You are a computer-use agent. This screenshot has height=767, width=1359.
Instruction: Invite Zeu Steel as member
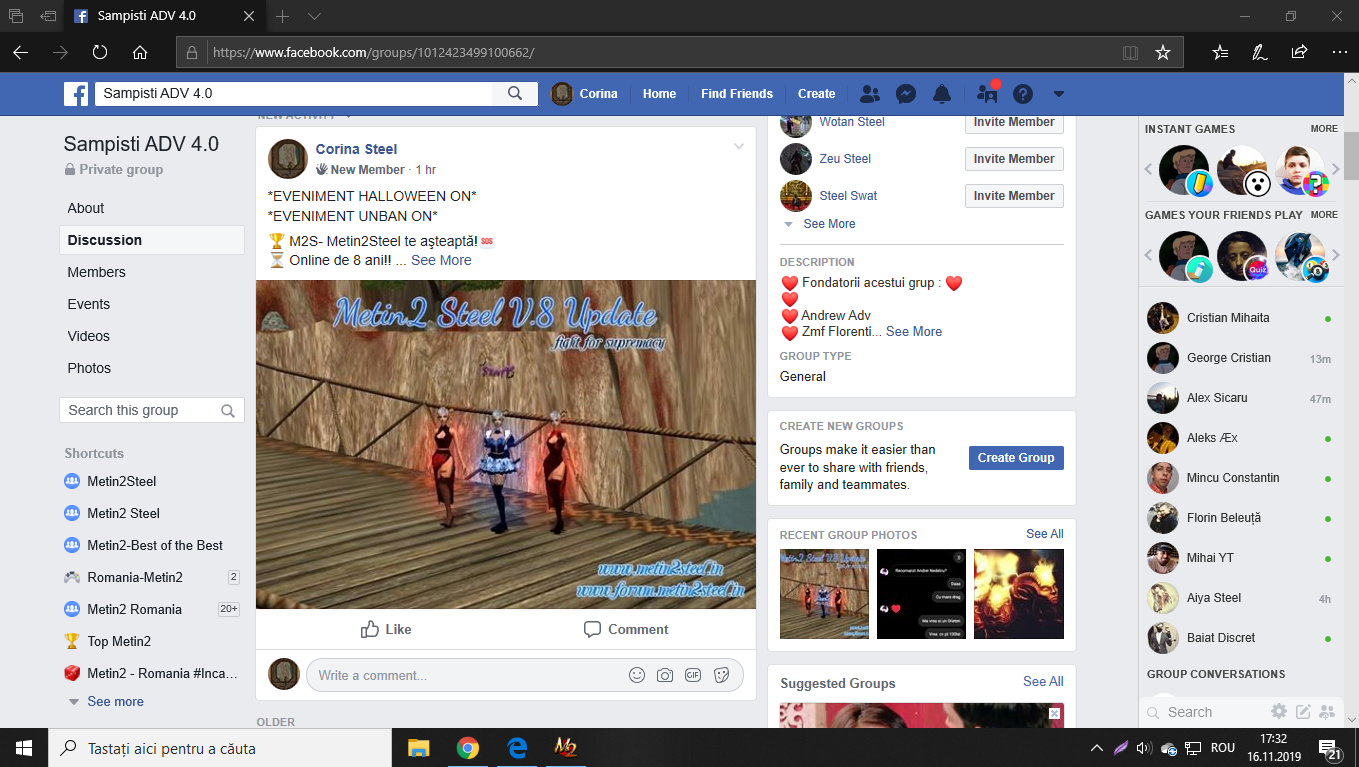(1014, 159)
